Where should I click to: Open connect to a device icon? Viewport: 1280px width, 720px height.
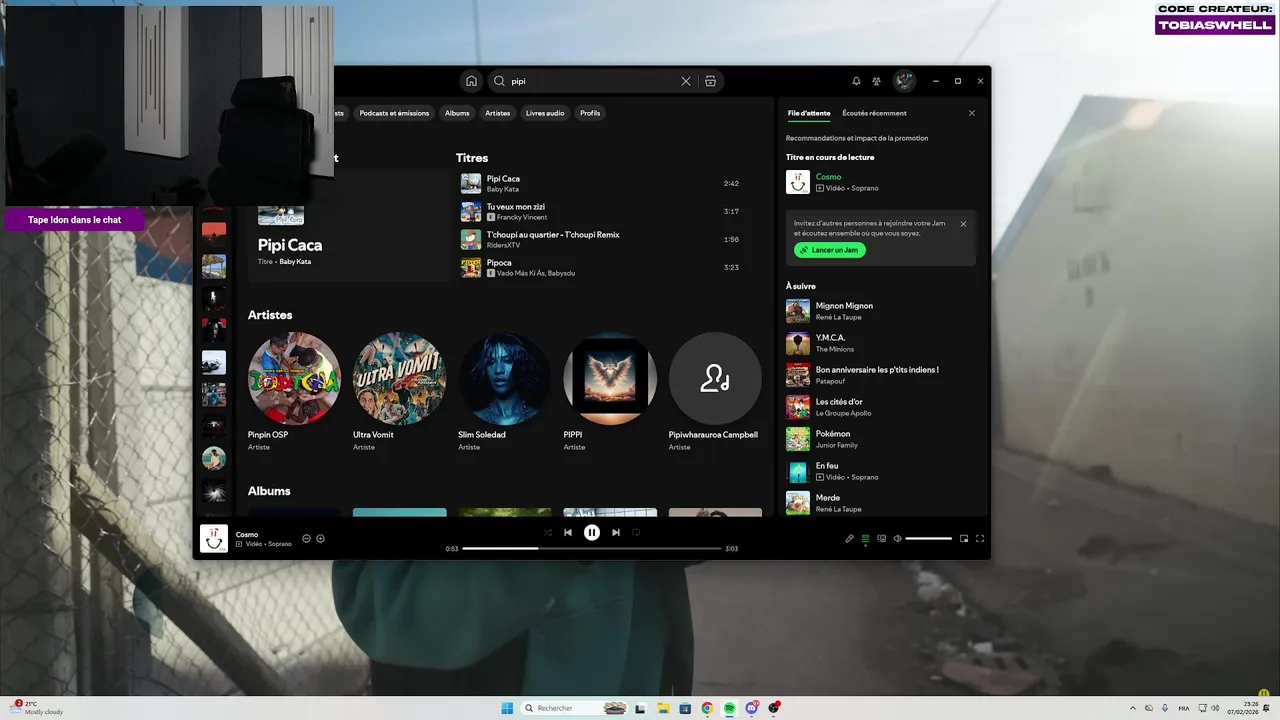[x=881, y=538]
